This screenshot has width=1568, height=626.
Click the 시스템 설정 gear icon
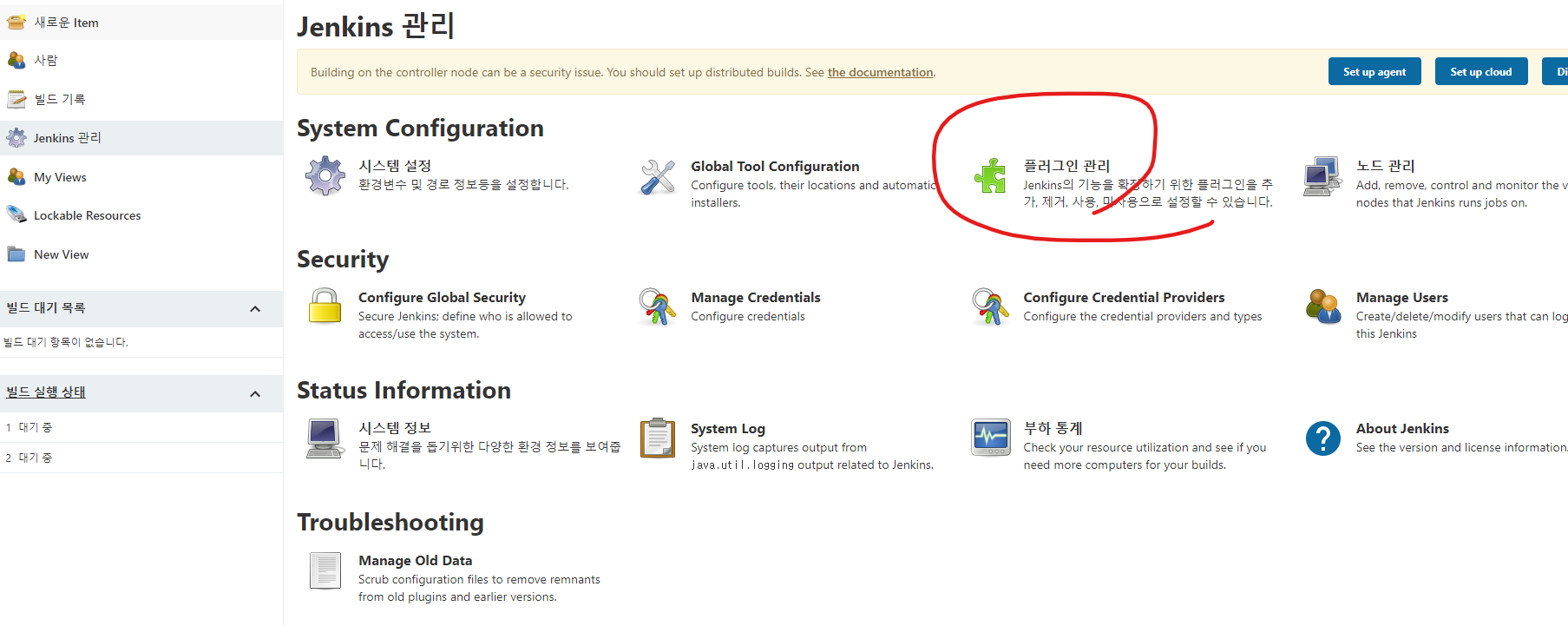(x=325, y=176)
